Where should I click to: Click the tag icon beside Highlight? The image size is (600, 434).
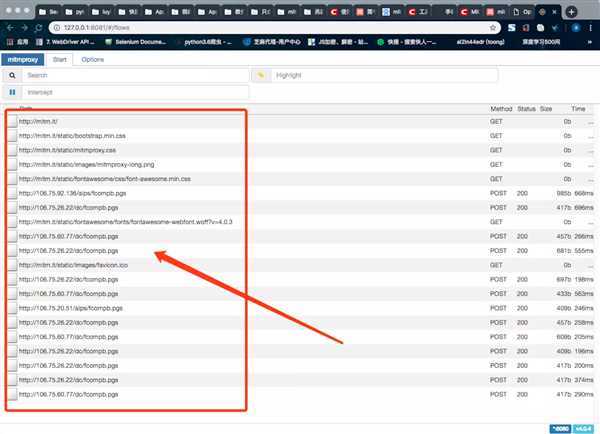coord(261,75)
